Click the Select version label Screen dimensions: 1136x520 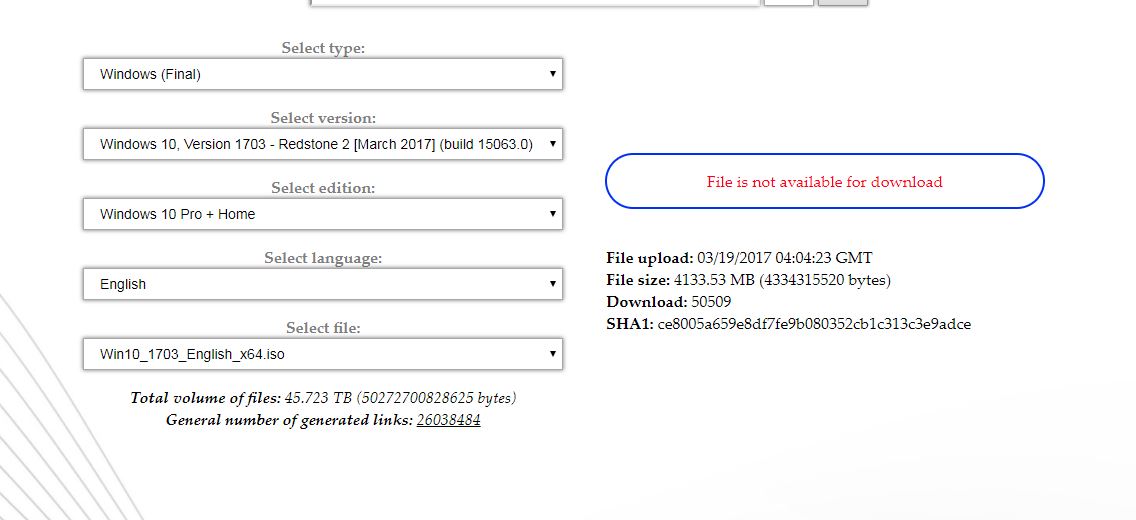coord(323,118)
